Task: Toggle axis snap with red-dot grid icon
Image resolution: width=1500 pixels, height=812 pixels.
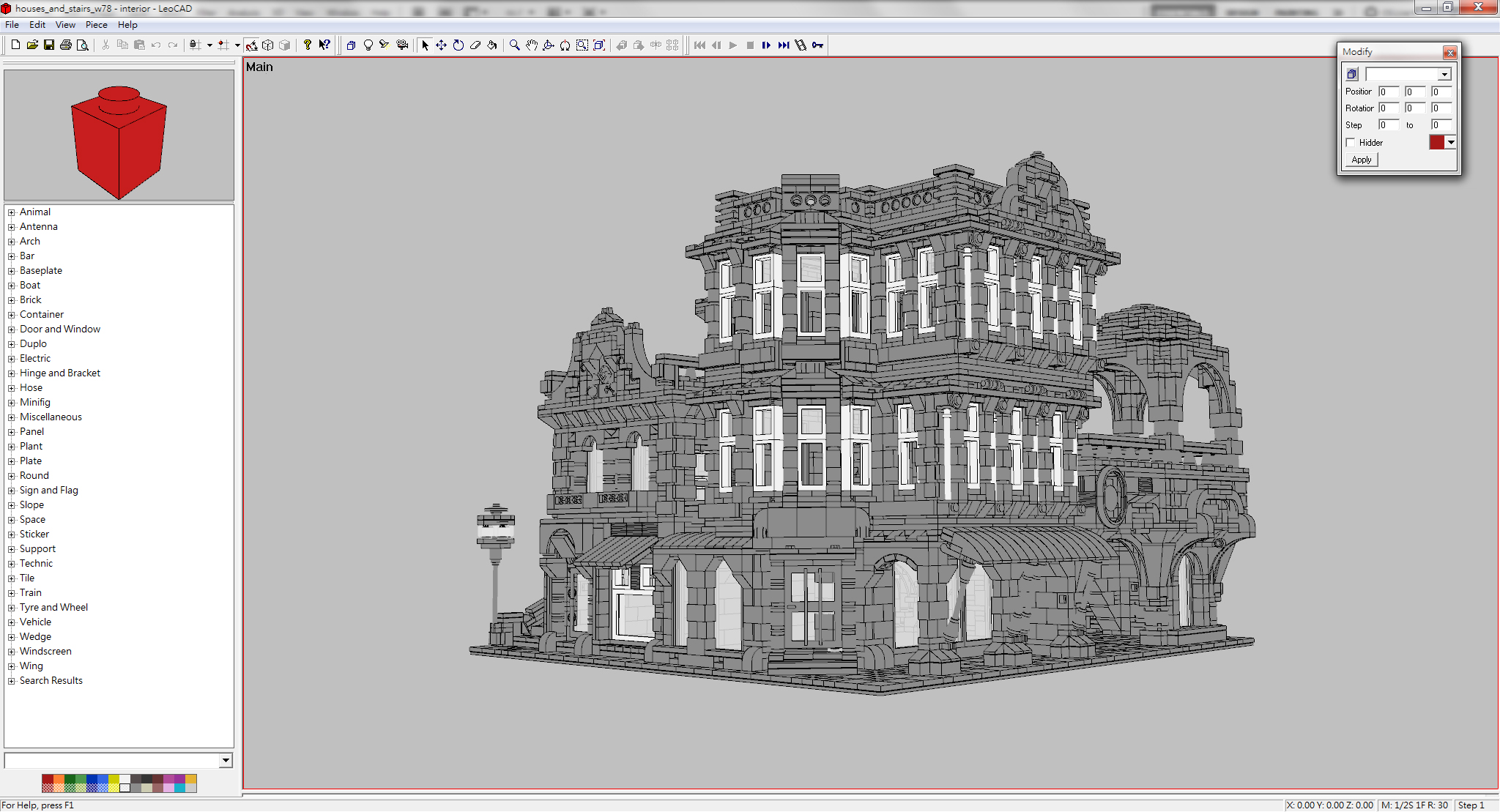Action: pos(223,45)
